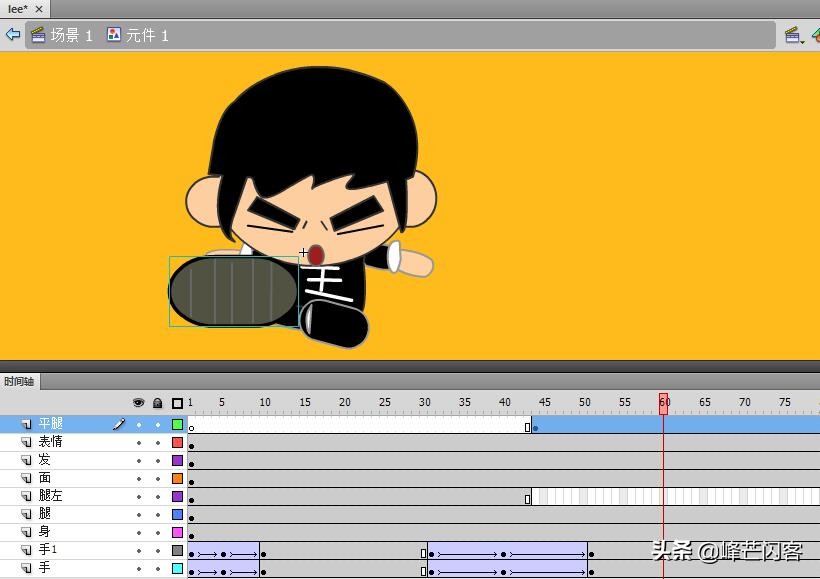Click the 元件 1 breadcrumb label
Viewport: 820px width, 579px height.
147,34
